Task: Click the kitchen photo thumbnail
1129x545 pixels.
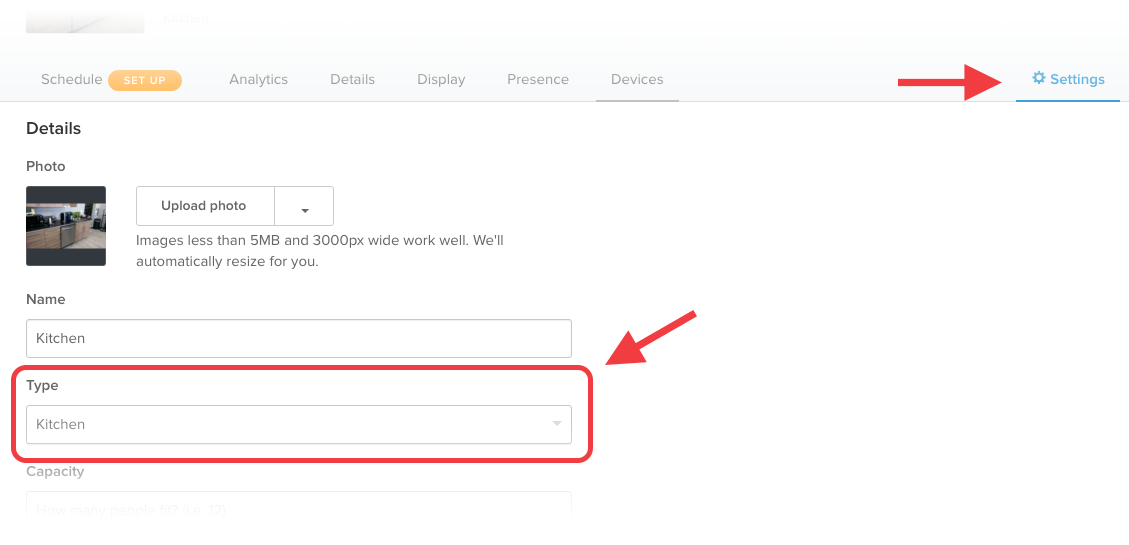Action: pyautogui.click(x=66, y=226)
